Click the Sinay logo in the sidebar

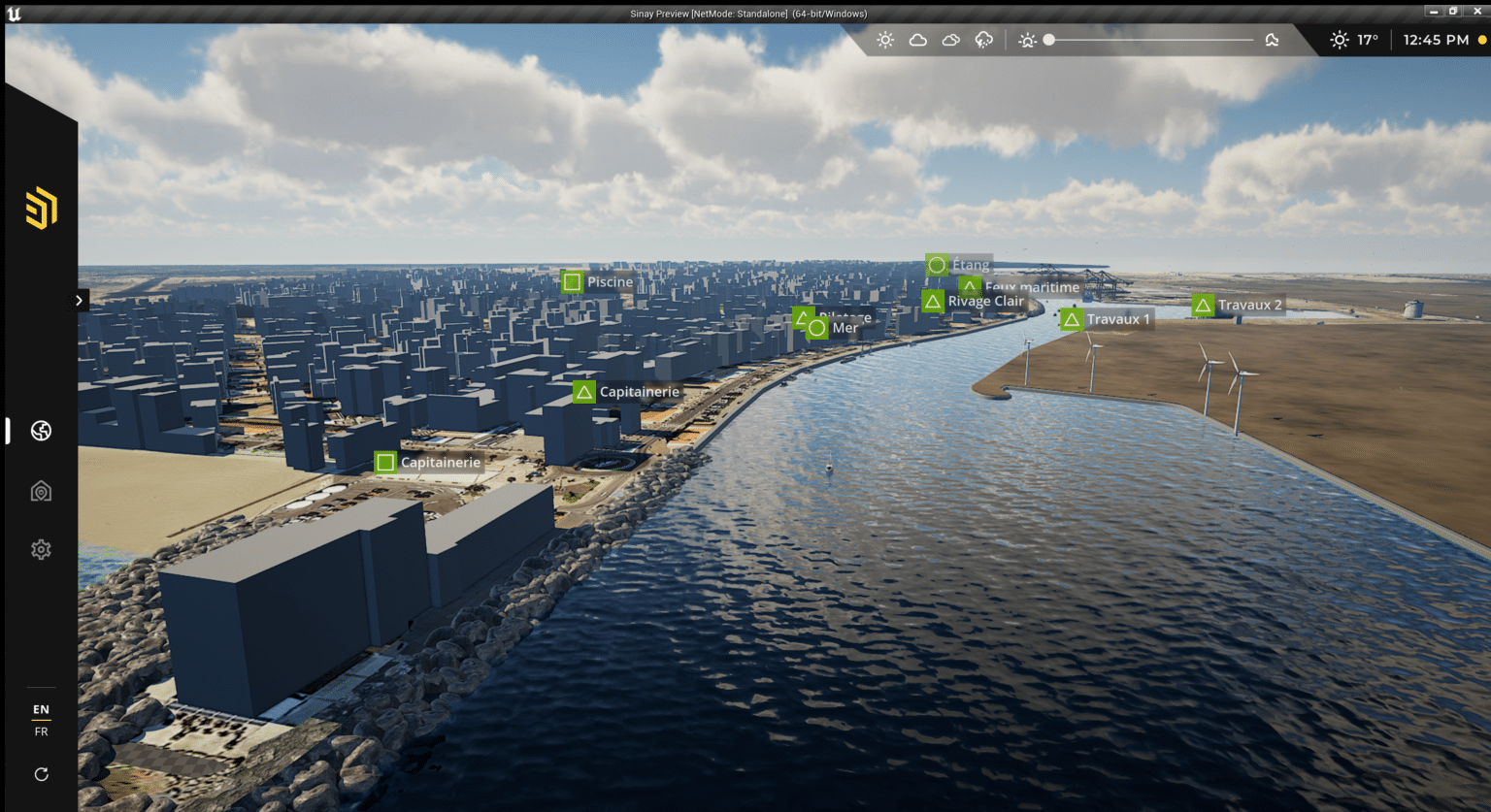(40, 208)
